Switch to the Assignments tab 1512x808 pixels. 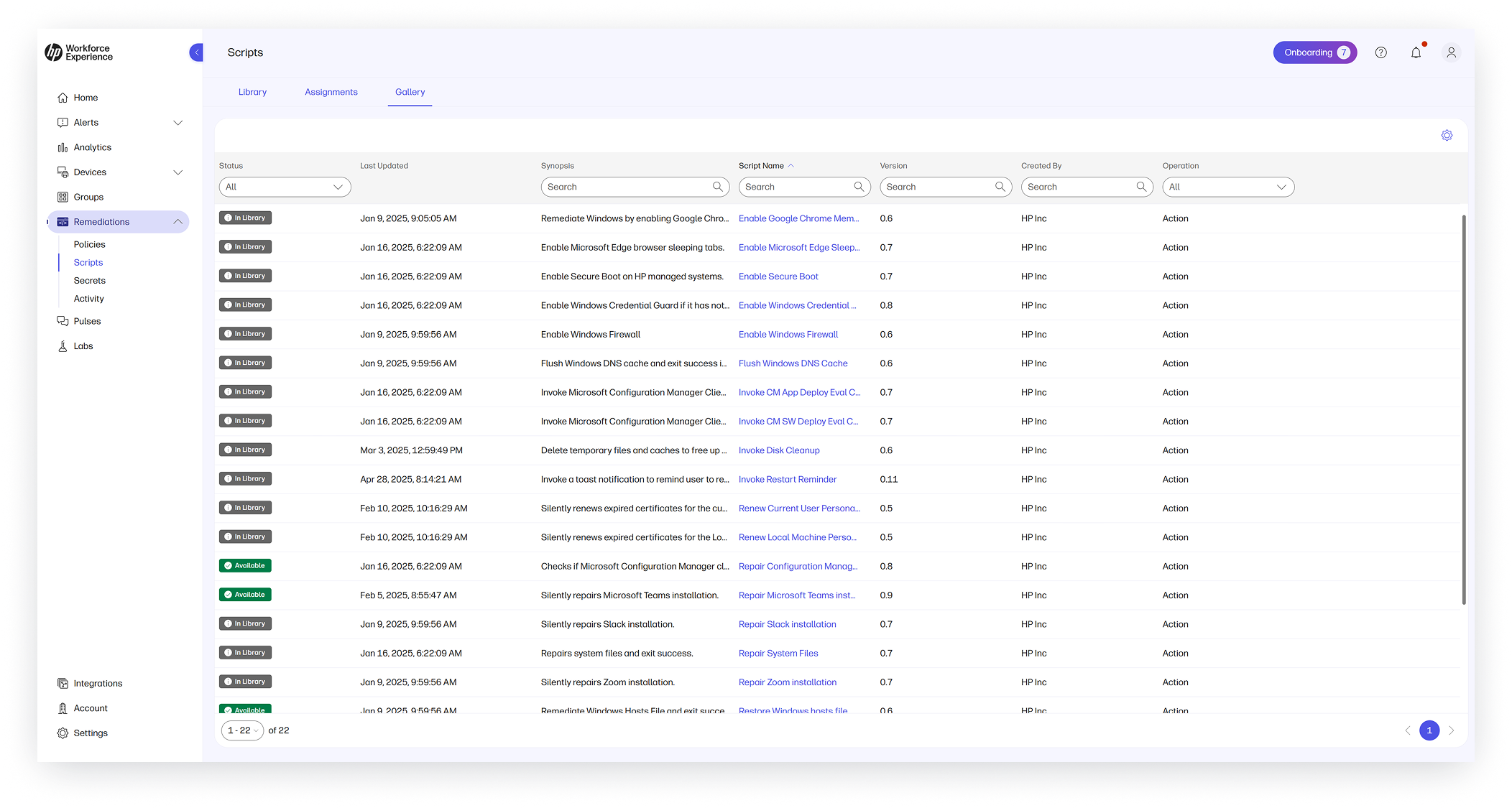pos(331,92)
